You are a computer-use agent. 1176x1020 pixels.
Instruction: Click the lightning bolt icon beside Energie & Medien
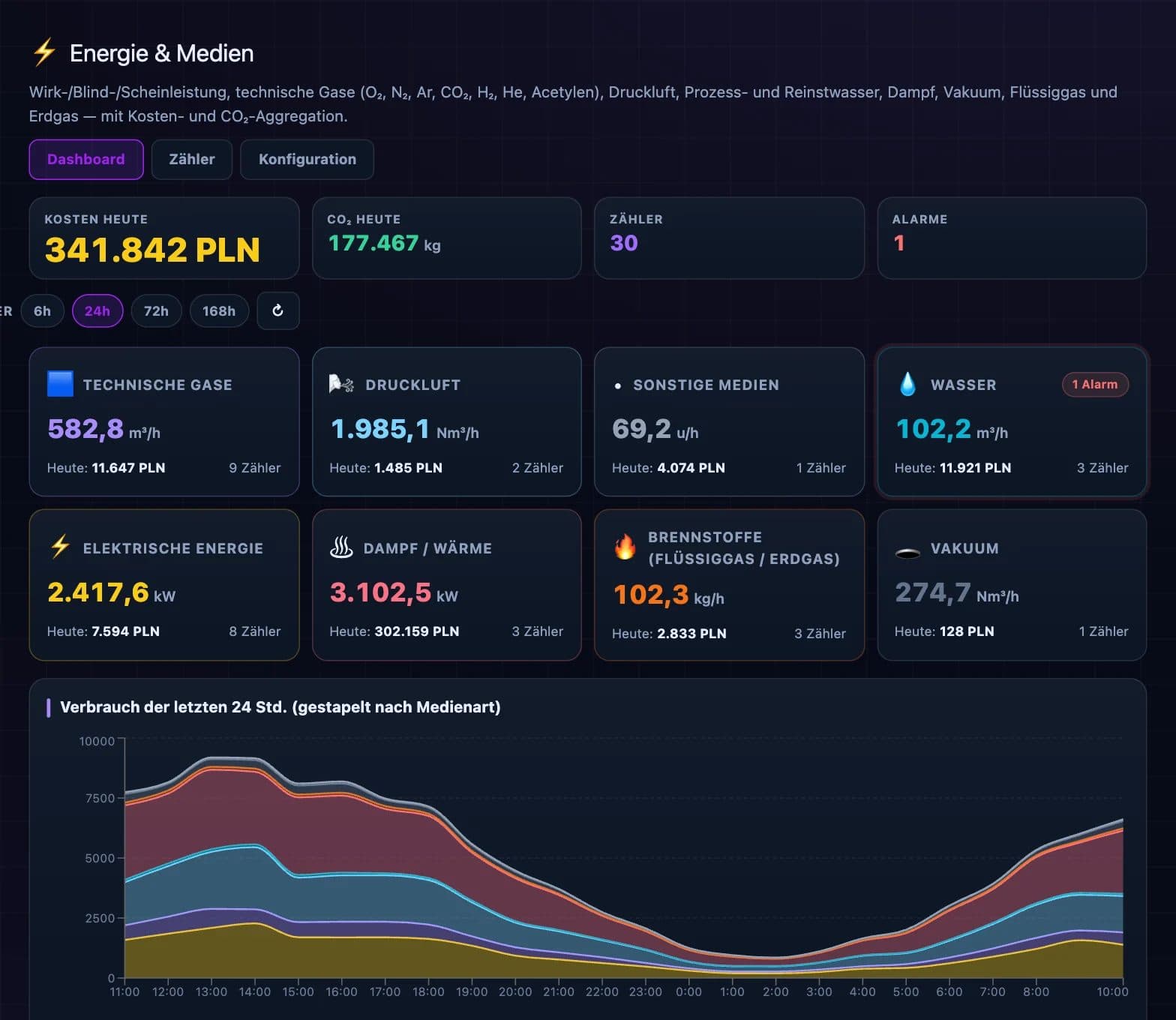click(44, 52)
